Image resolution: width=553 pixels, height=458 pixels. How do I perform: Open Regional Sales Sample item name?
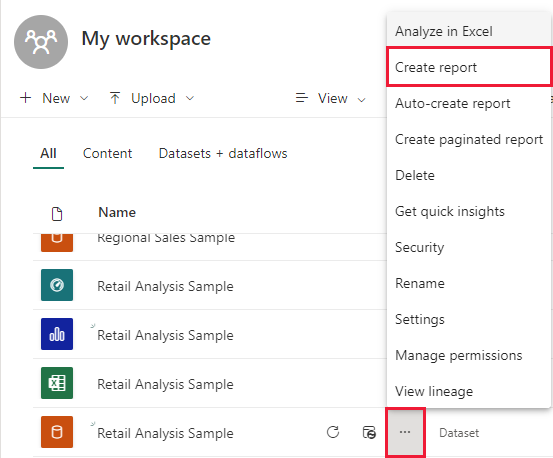166,238
